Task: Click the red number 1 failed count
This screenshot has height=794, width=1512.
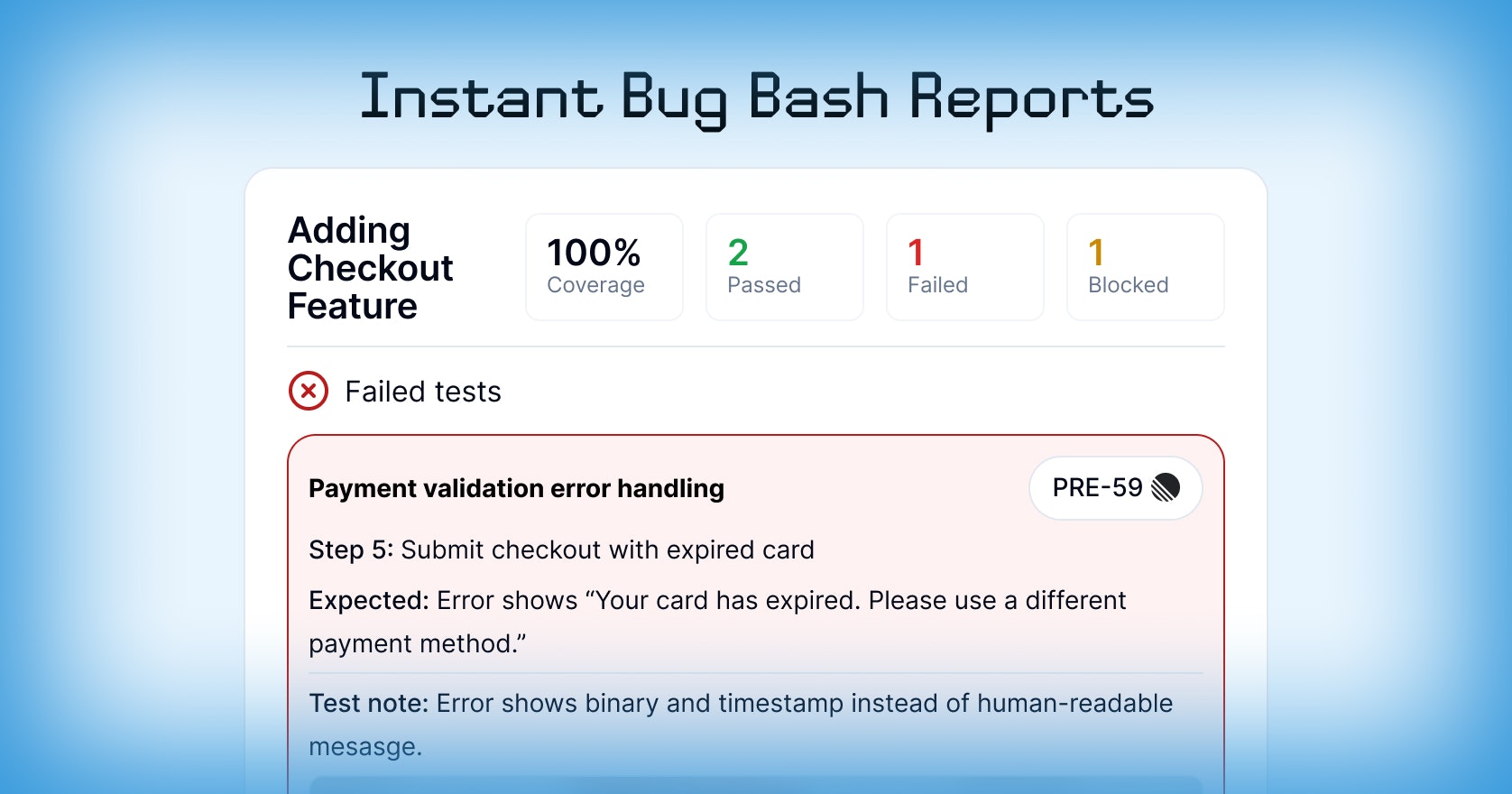Action: (916, 253)
